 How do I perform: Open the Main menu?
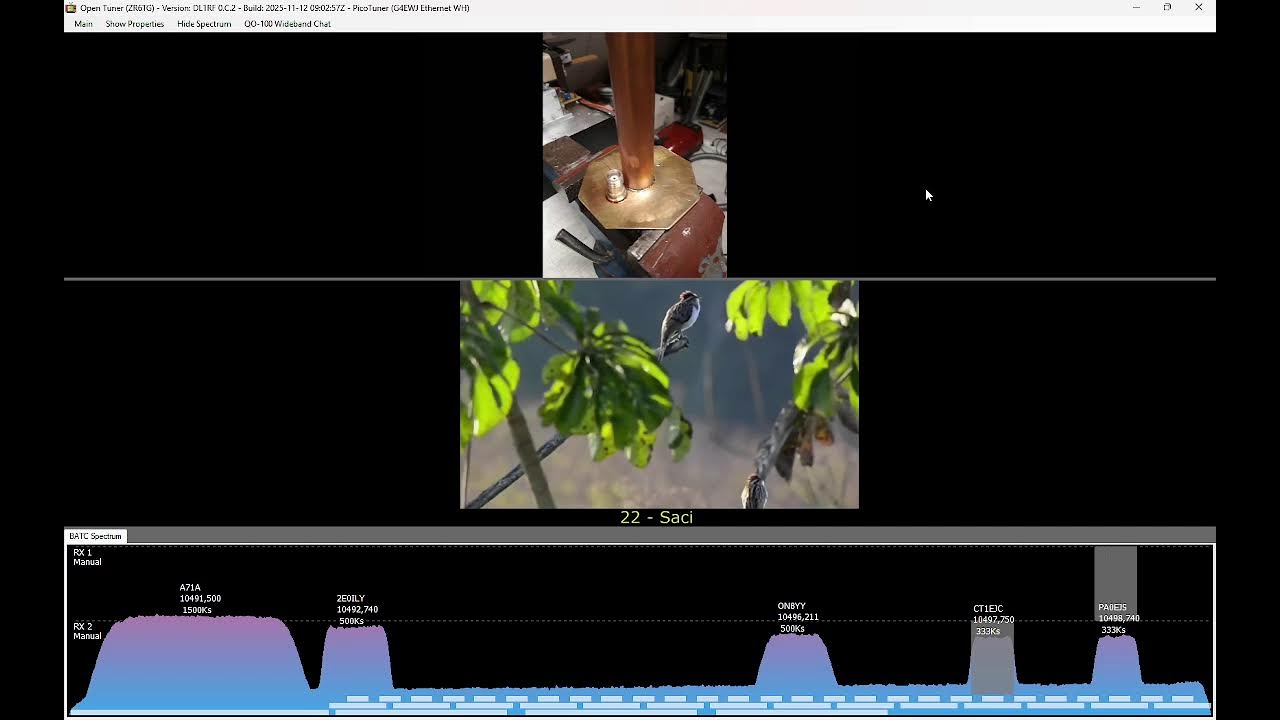(x=83, y=24)
